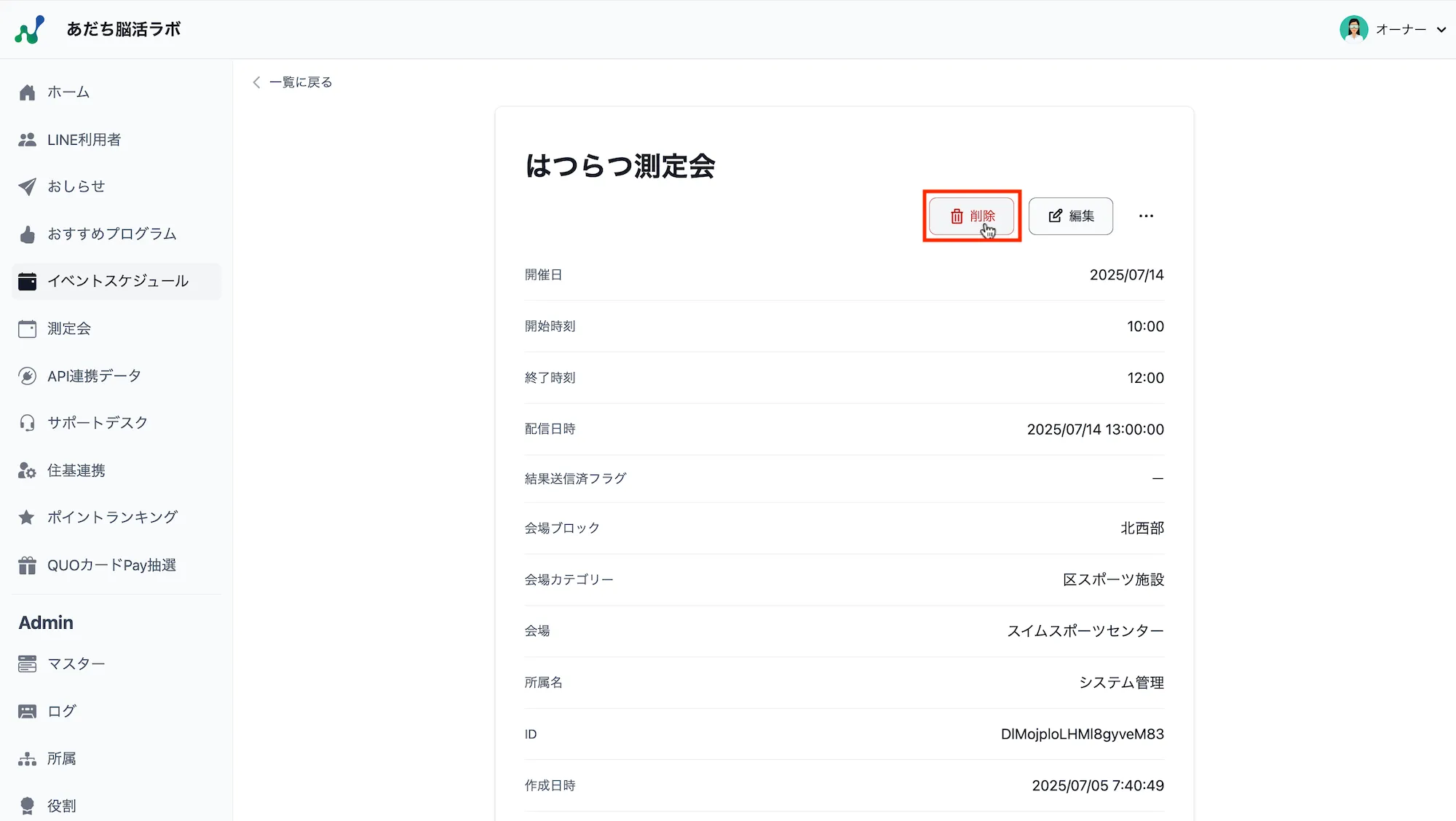Click the back chevron beside 一覧に戻る

[x=256, y=82]
